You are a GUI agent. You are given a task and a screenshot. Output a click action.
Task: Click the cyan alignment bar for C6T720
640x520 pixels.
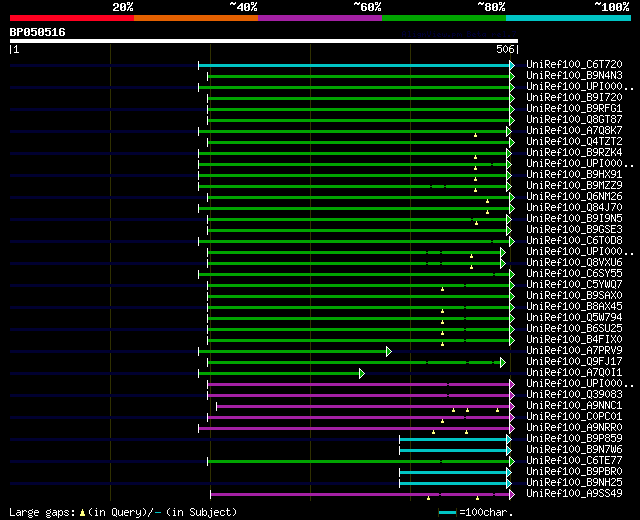click(x=354, y=65)
